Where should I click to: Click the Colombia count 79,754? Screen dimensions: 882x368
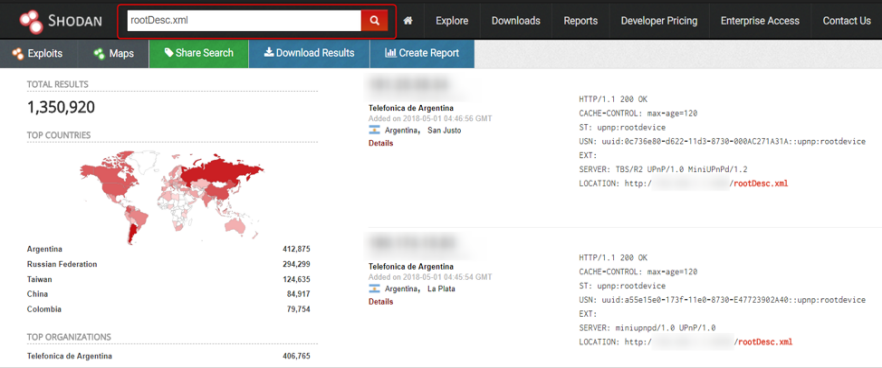click(299, 309)
